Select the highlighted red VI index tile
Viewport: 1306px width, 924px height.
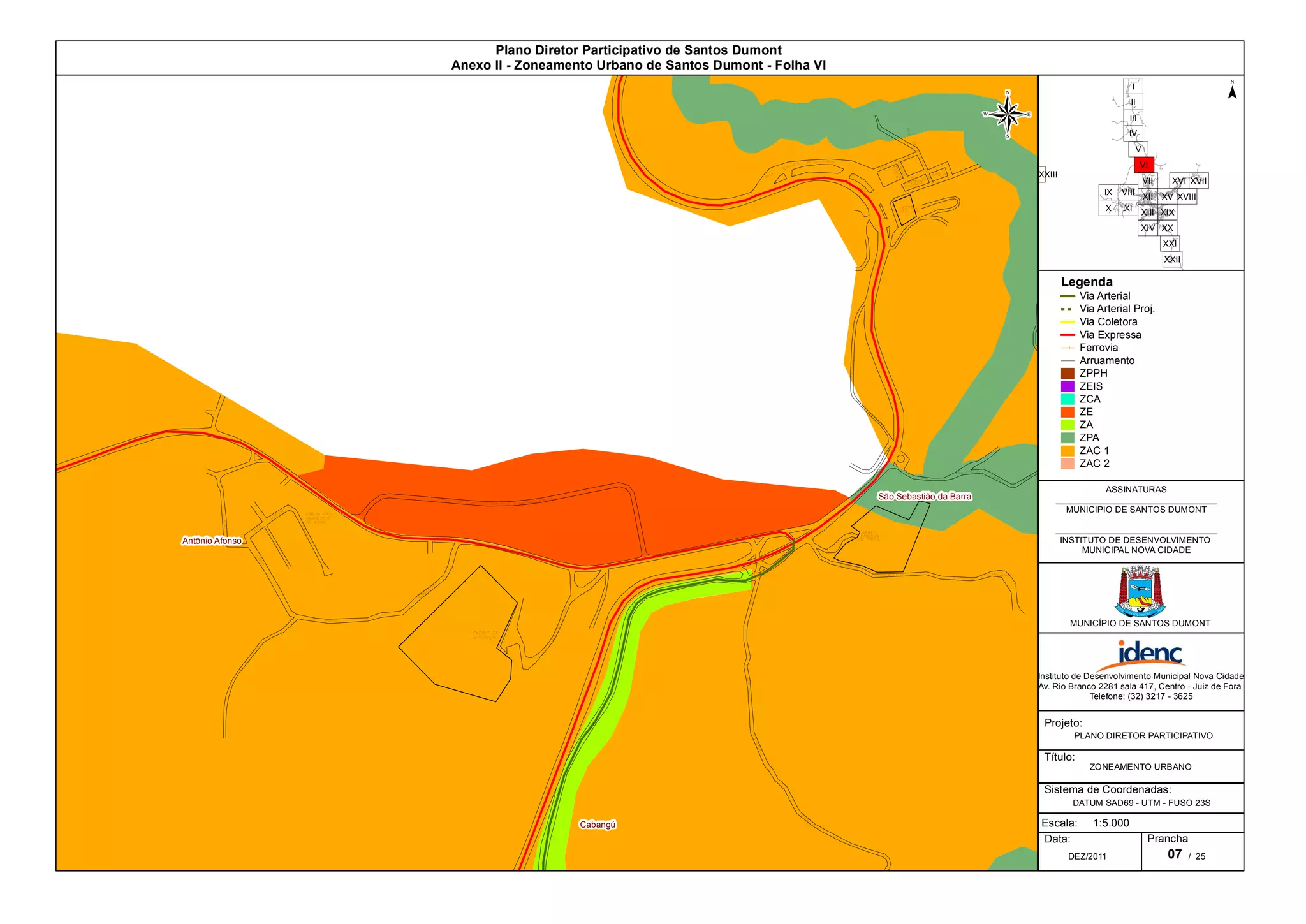(1143, 165)
